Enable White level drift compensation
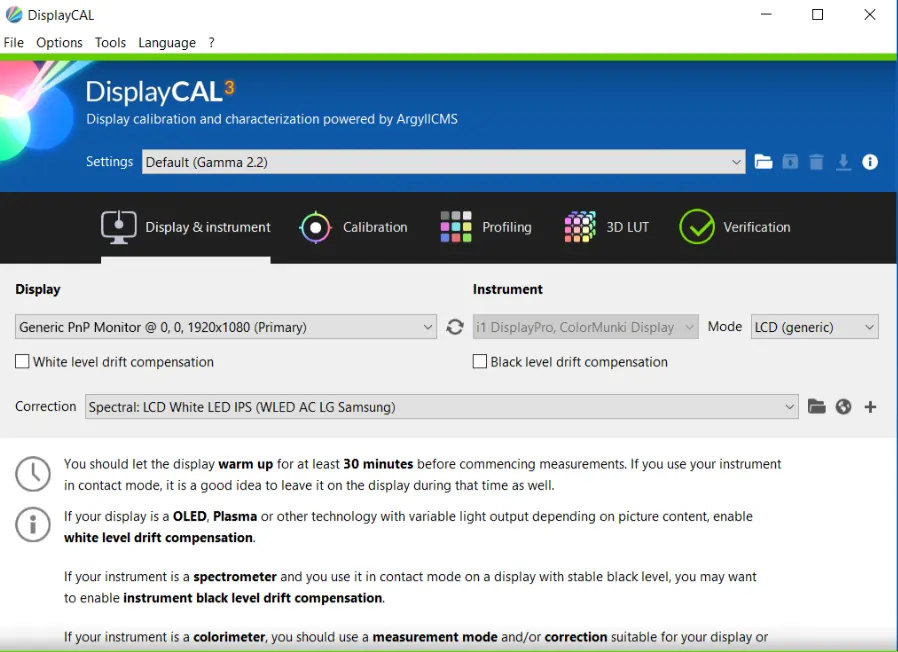 (22, 362)
